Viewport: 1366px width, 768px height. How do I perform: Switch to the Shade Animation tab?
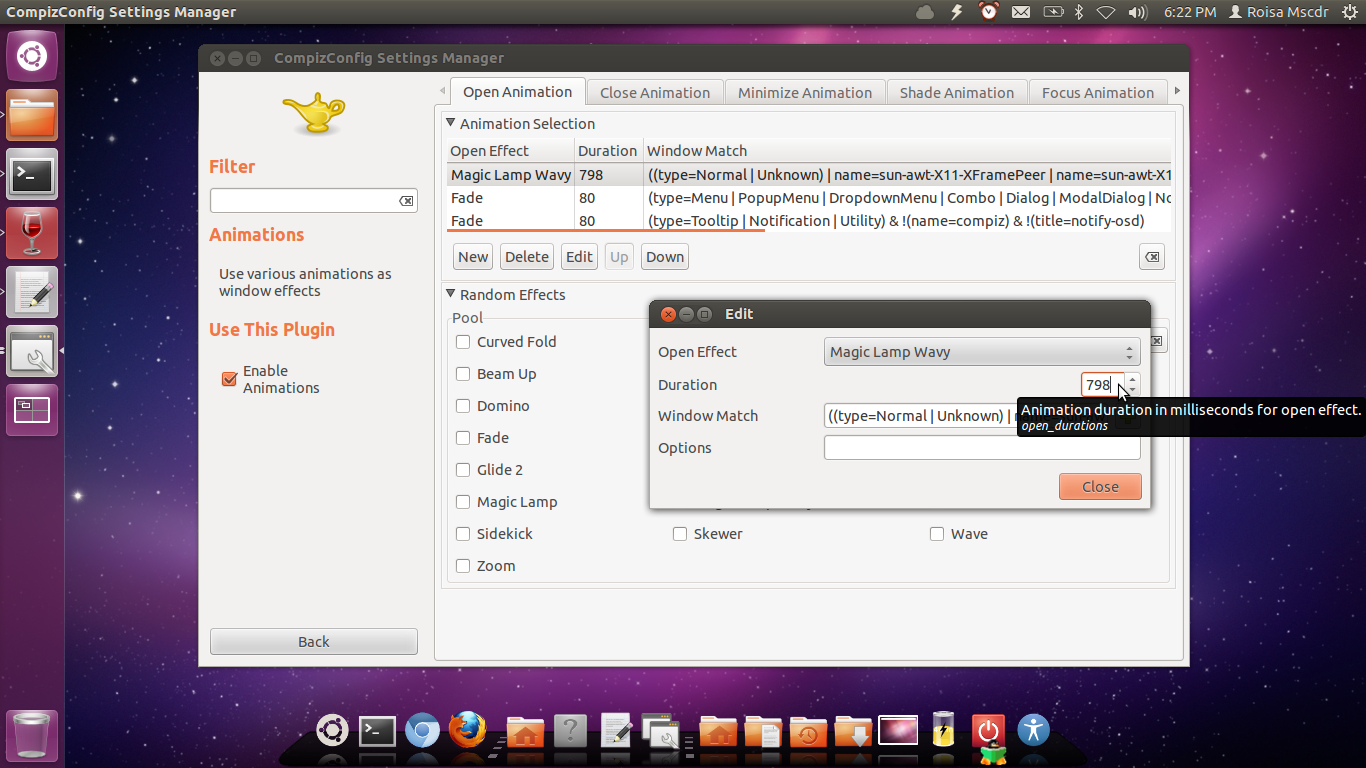[957, 93]
